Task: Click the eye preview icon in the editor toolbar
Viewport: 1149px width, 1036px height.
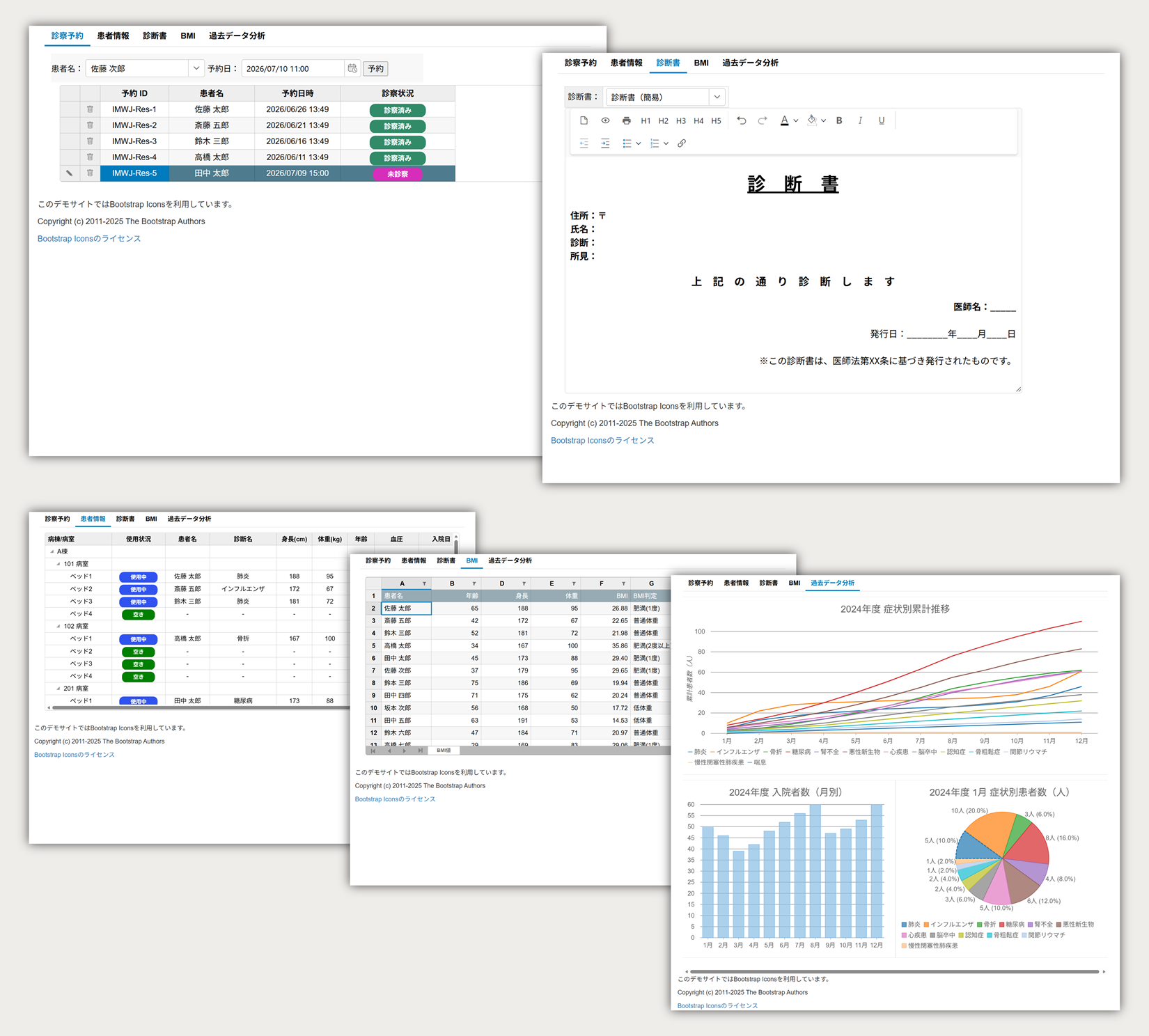Action: 605,120
